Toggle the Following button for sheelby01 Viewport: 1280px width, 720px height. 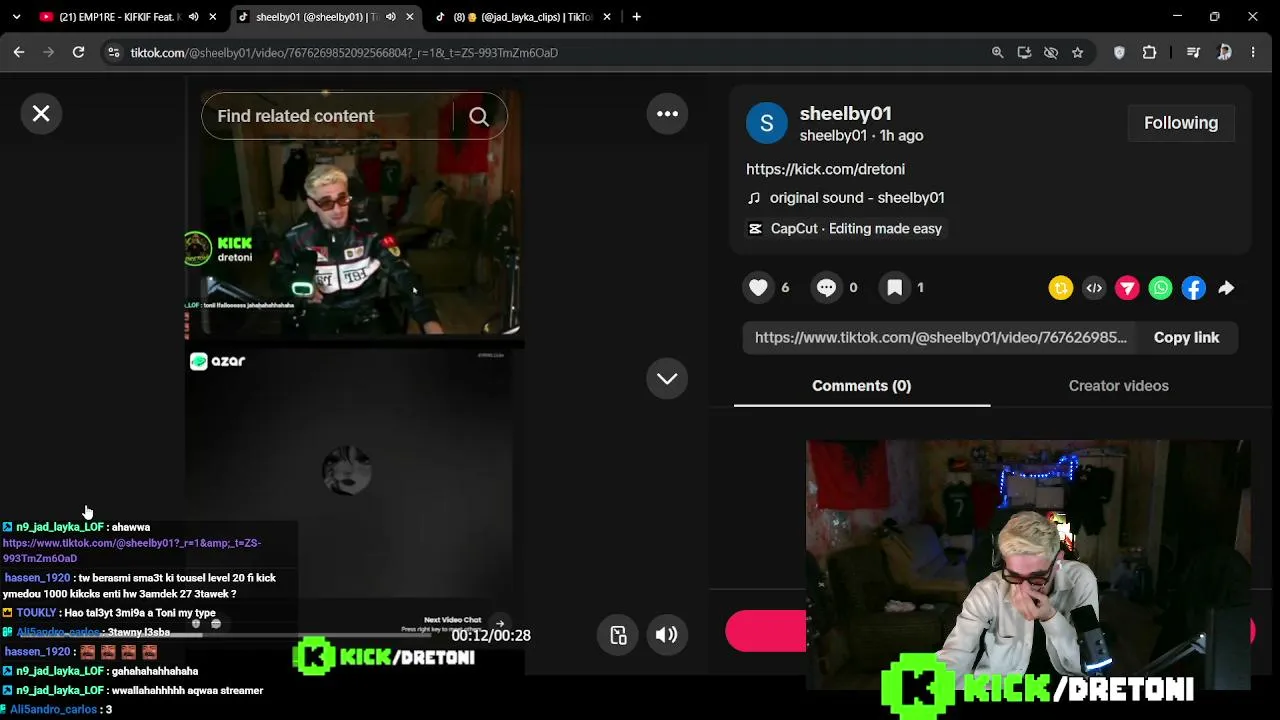tap(1181, 123)
